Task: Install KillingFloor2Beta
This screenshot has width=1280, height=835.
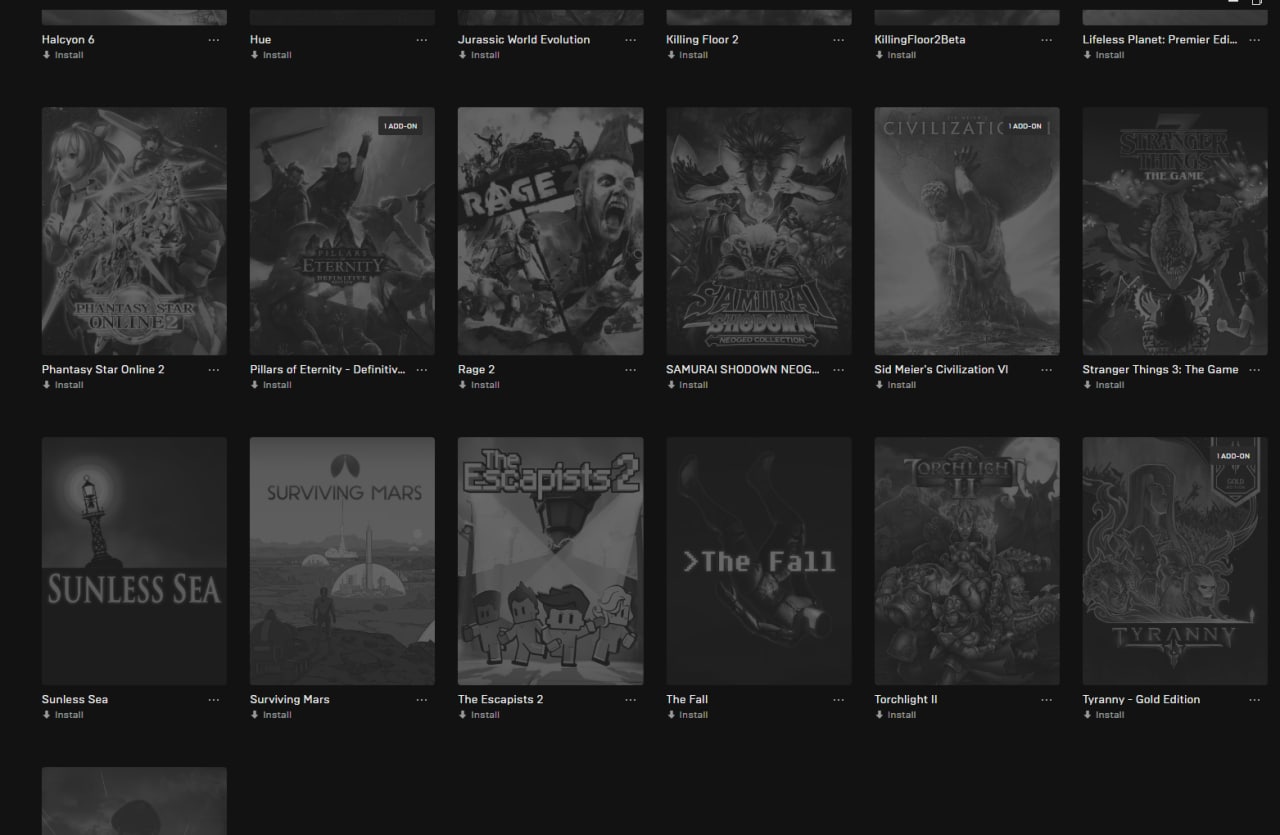Action: (895, 55)
